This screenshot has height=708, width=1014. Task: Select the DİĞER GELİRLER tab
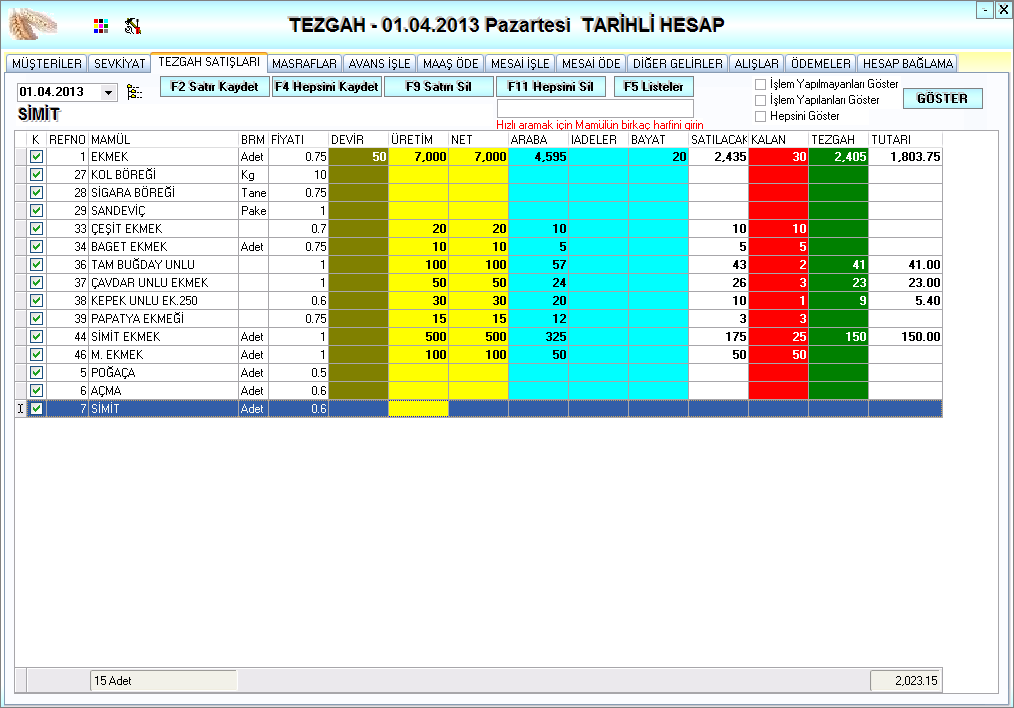click(x=677, y=63)
